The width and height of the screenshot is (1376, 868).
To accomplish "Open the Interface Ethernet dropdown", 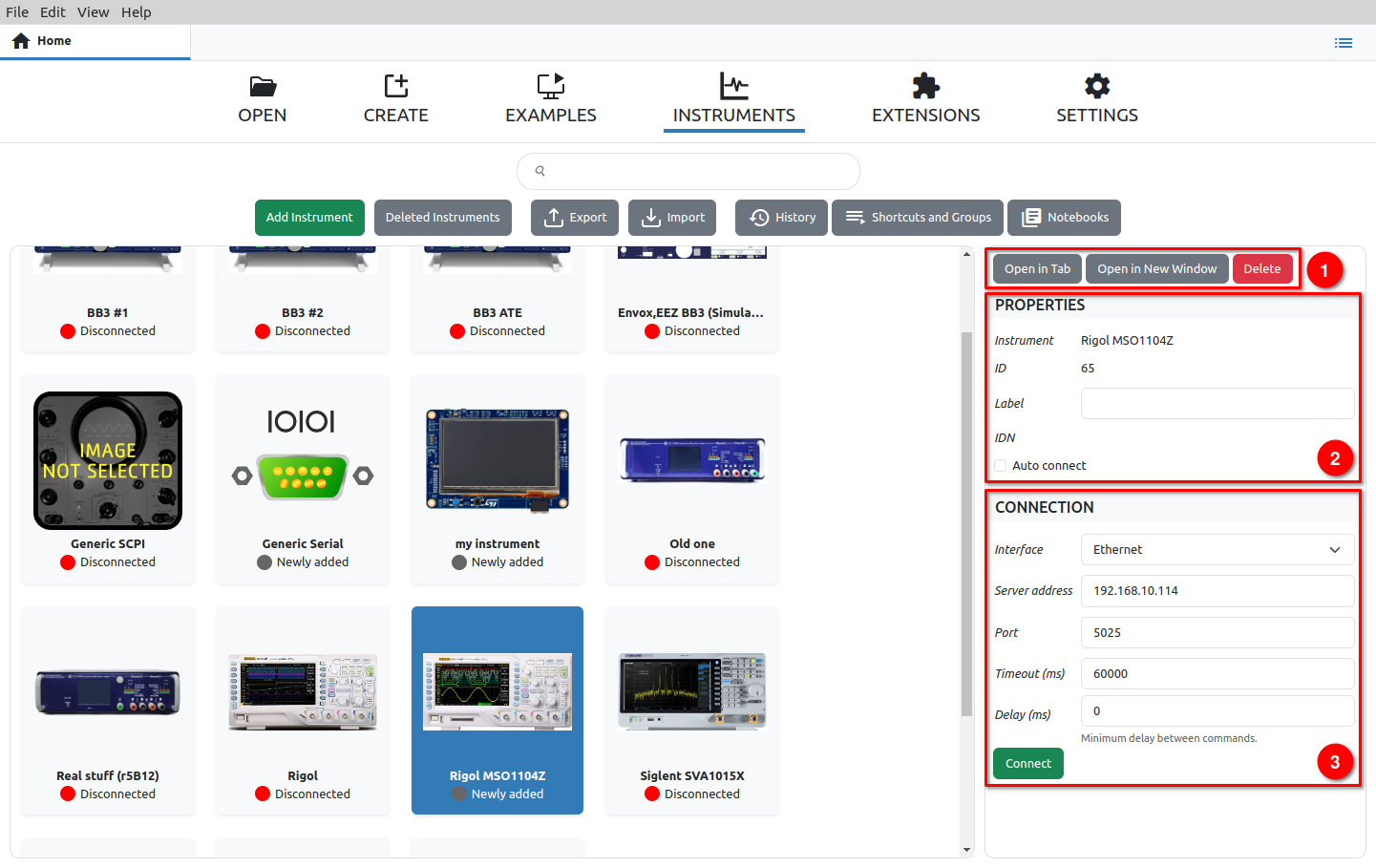I will (x=1217, y=550).
